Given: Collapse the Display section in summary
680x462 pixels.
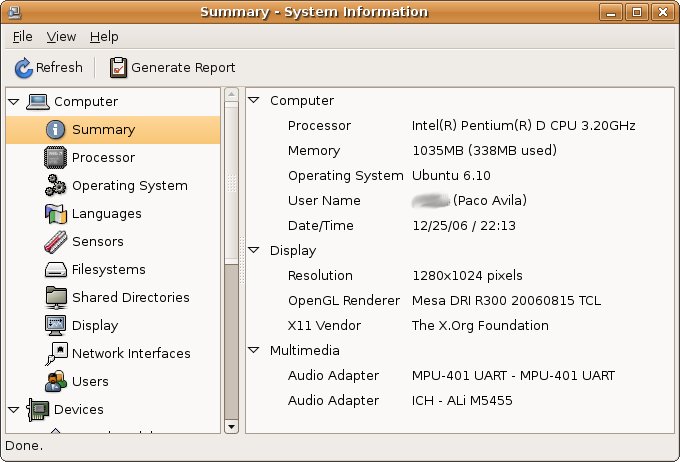Looking at the screenshot, I should [x=253, y=251].
